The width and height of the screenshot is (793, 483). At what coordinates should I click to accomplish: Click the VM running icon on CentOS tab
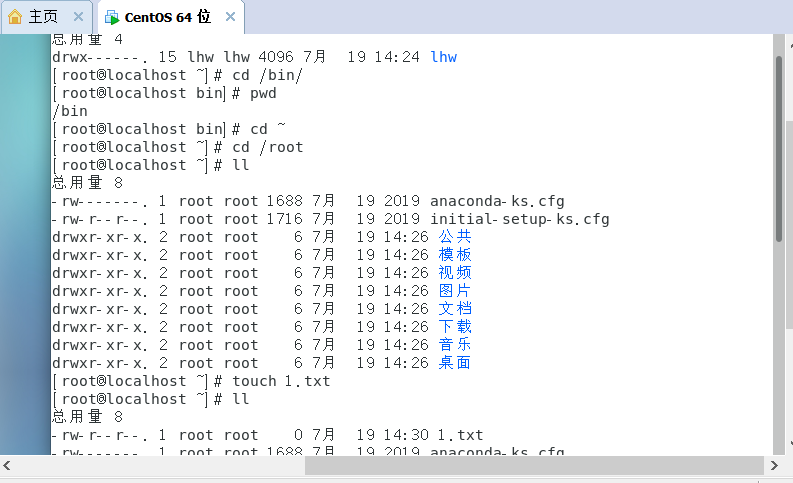pyautogui.click(x=112, y=18)
